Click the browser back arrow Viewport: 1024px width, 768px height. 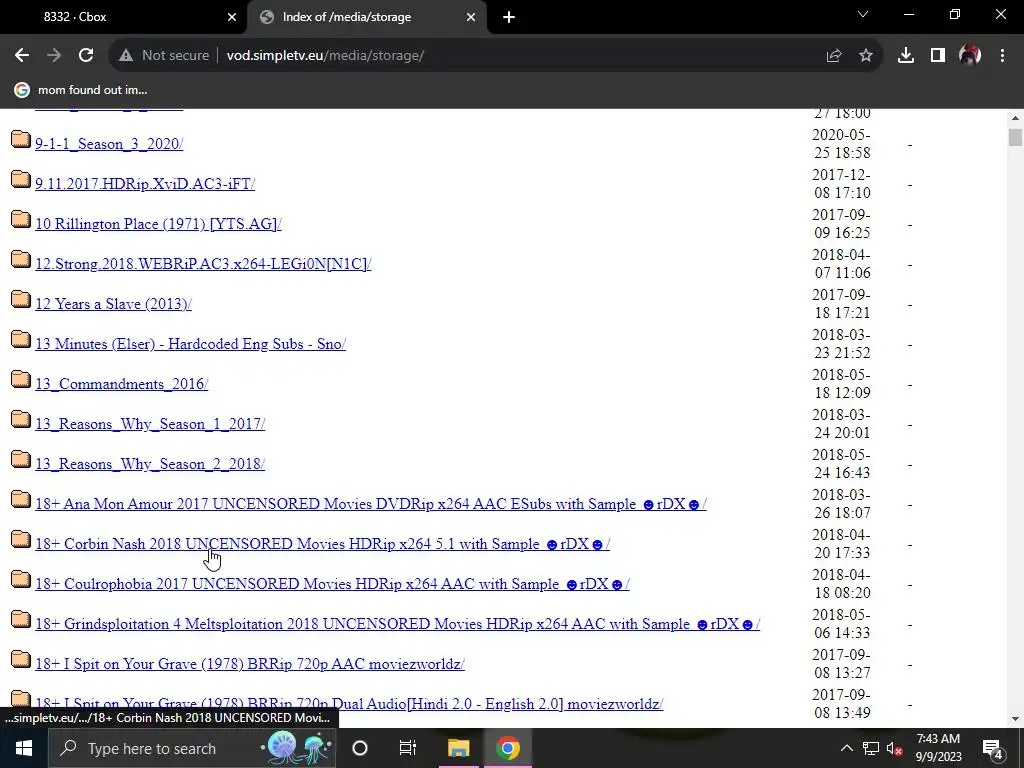click(x=22, y=56)
